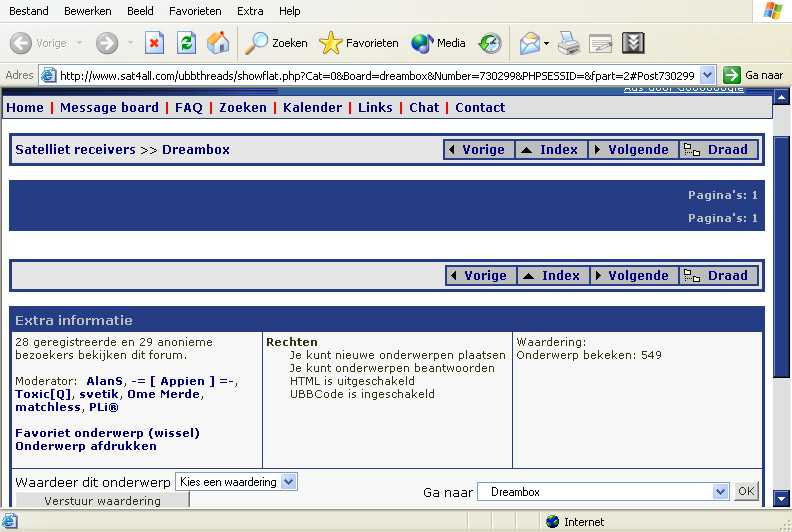792x532 pixels.
Task: Click the Back (Vorige) arrow icon
Action: click(x=20, y=43)
